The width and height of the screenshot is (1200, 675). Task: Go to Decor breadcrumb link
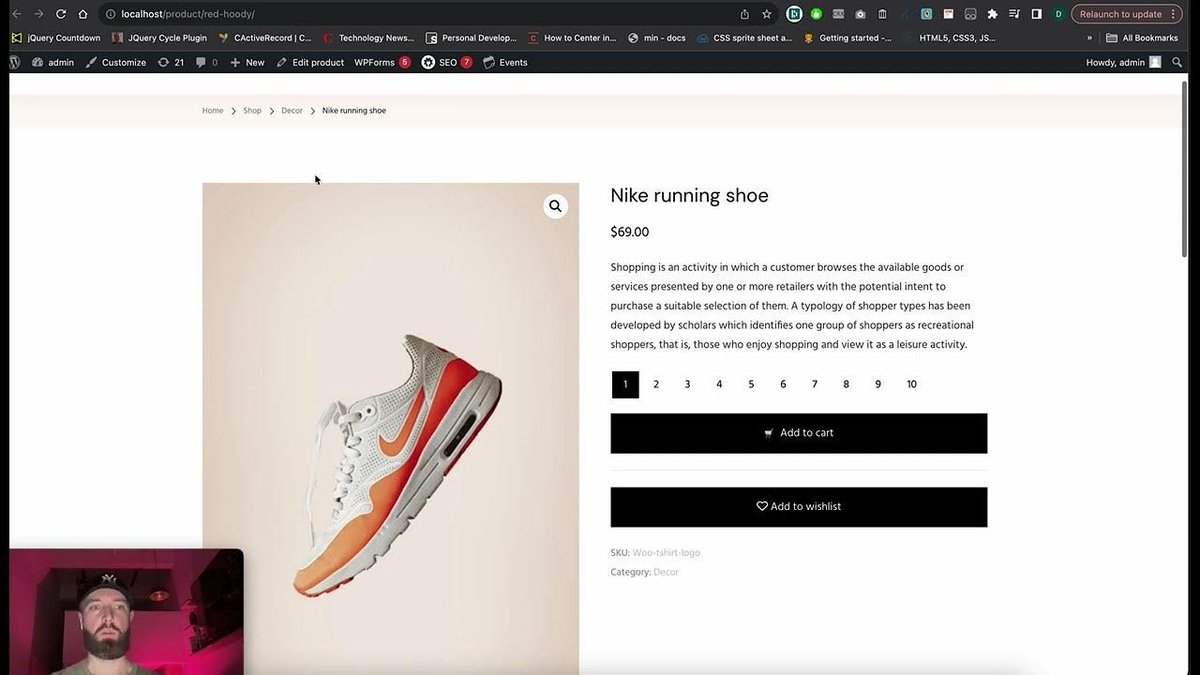[292, 111]
